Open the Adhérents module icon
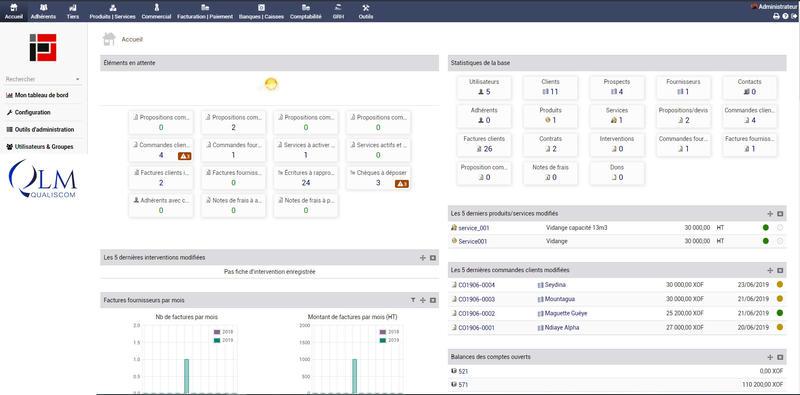Screen dimensions: 800x395 click(43, 8)
